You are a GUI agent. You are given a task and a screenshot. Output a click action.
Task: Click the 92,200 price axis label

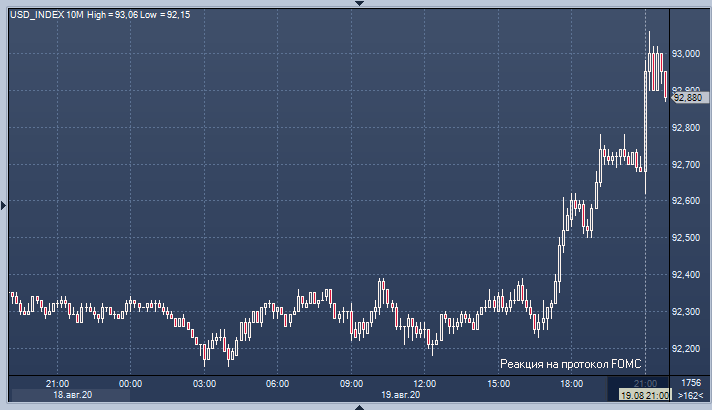[687, 348]
